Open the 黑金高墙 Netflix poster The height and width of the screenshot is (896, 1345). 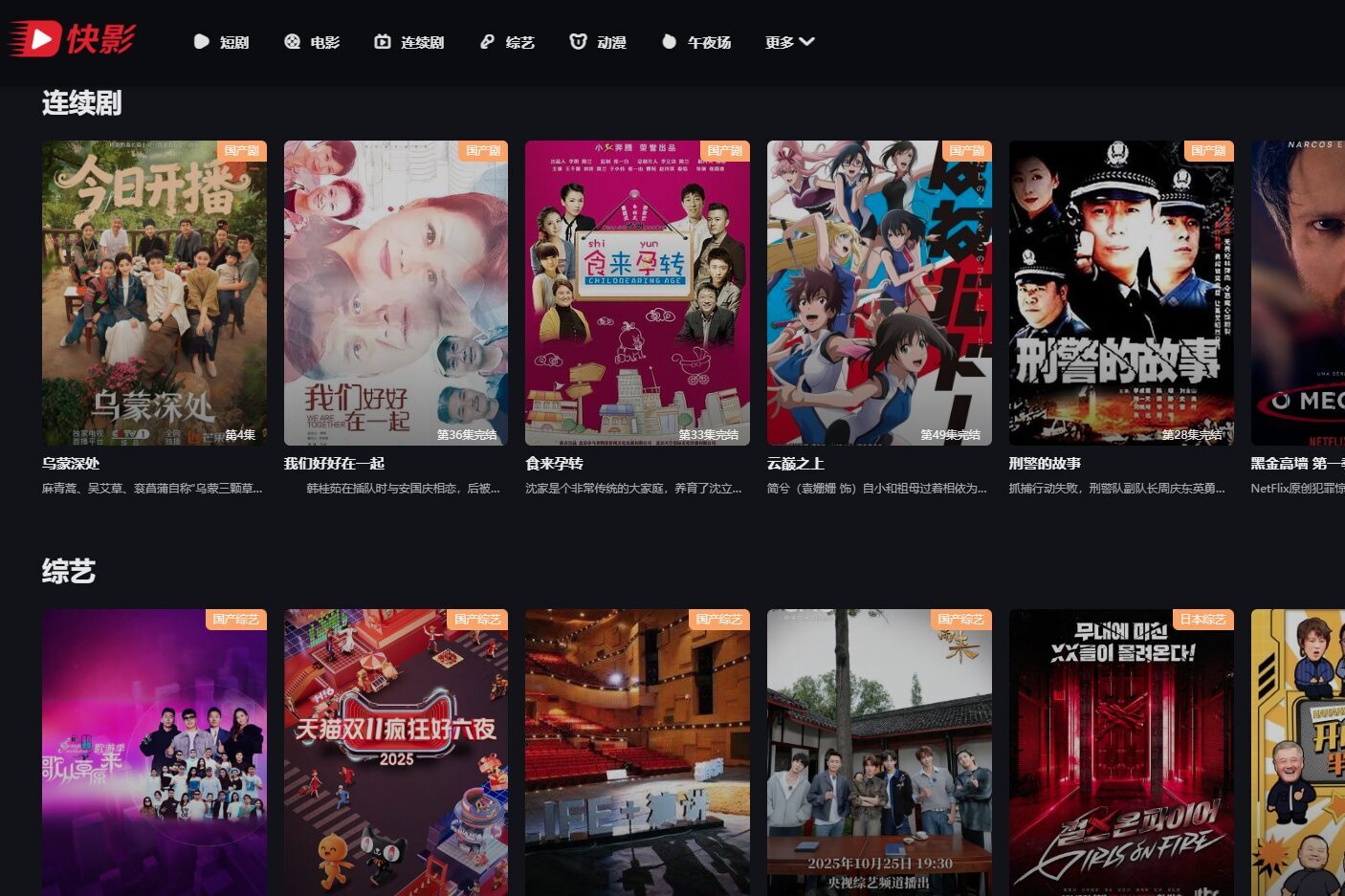[x=1298, y=293]
